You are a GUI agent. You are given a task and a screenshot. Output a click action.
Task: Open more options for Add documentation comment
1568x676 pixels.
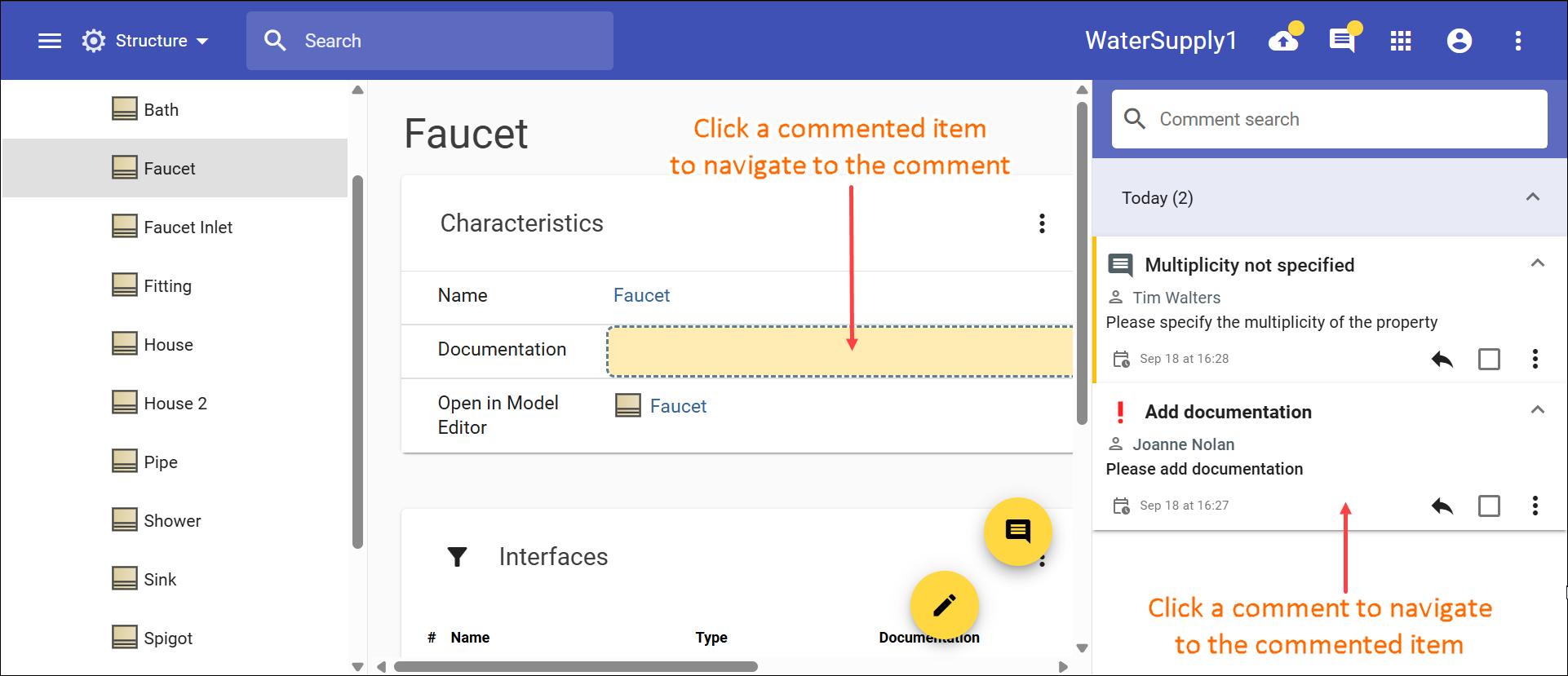pos(1535,506)
